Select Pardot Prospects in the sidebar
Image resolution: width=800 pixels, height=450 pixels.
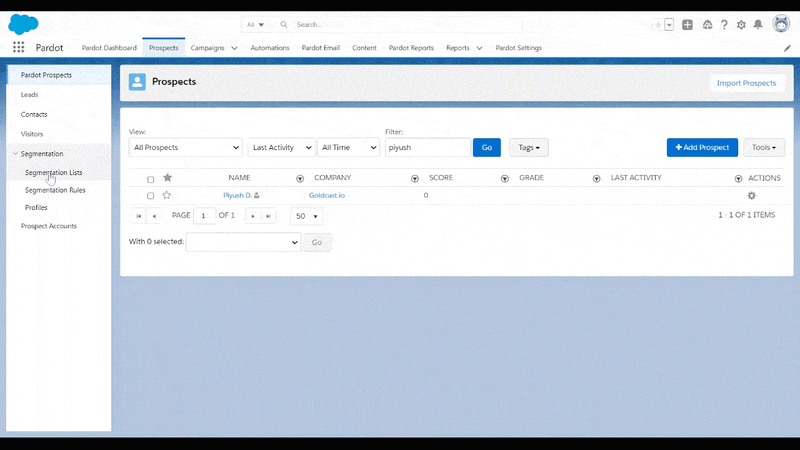tap(59, 75)
